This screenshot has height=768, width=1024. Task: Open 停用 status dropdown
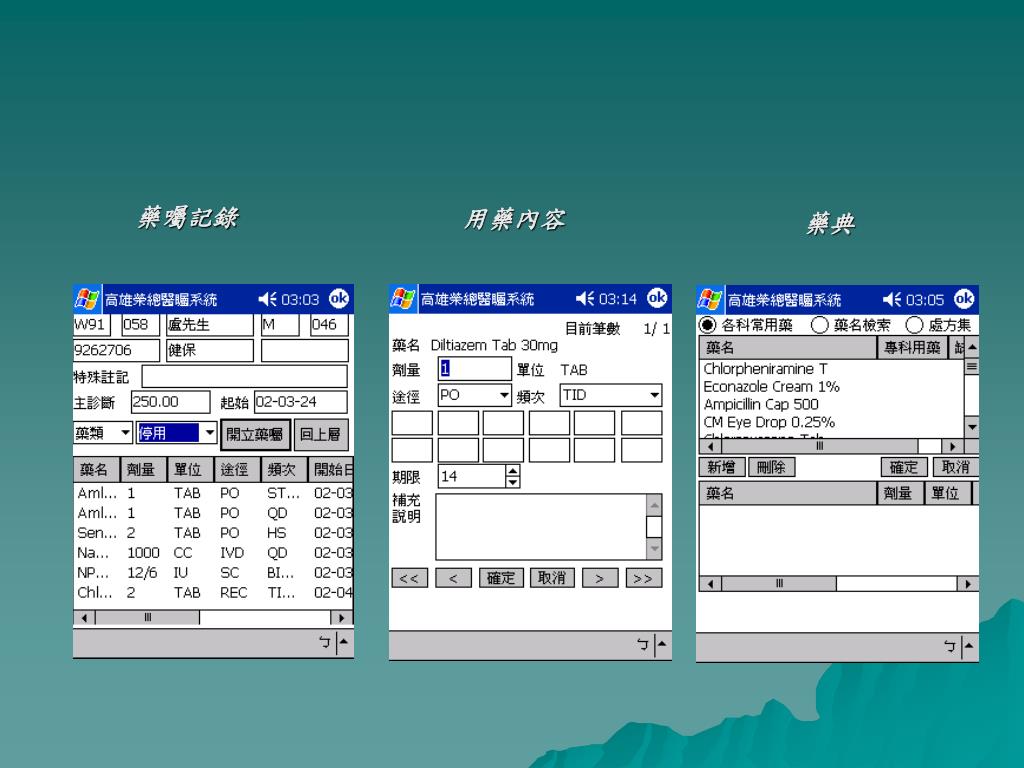point(208,432)
